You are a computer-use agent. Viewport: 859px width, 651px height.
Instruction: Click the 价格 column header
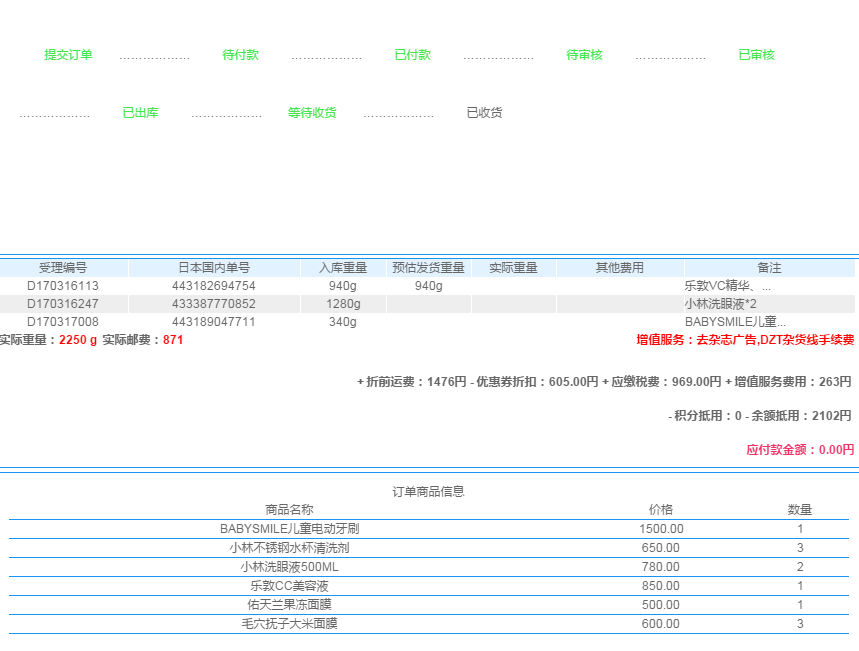[x=661, y=510]
